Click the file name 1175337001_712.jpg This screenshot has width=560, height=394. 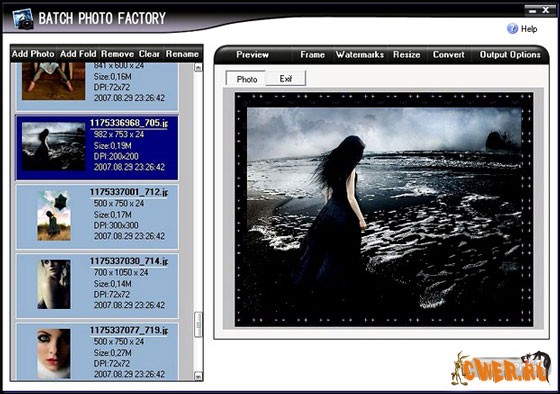pos(129,192)
